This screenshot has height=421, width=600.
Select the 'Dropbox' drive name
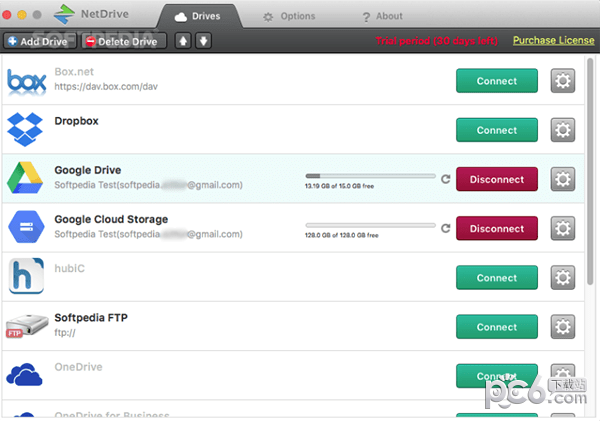click(x=76, y=121)
